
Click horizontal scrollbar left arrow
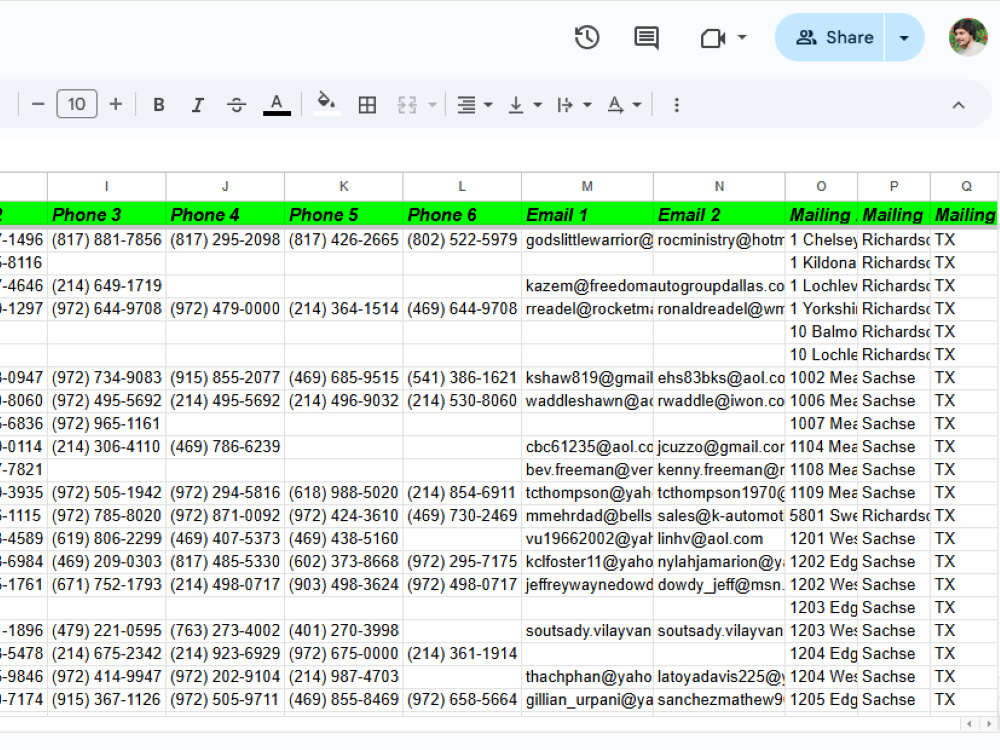[969, 724]
